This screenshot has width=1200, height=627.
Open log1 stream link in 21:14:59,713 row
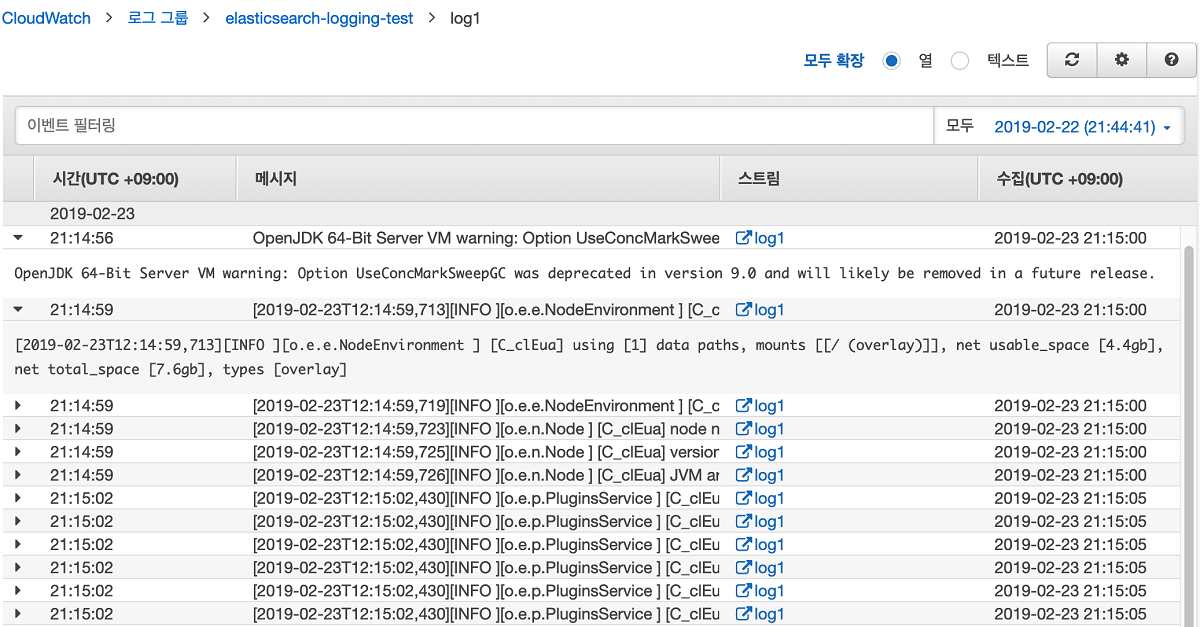[x=760, y=310]
